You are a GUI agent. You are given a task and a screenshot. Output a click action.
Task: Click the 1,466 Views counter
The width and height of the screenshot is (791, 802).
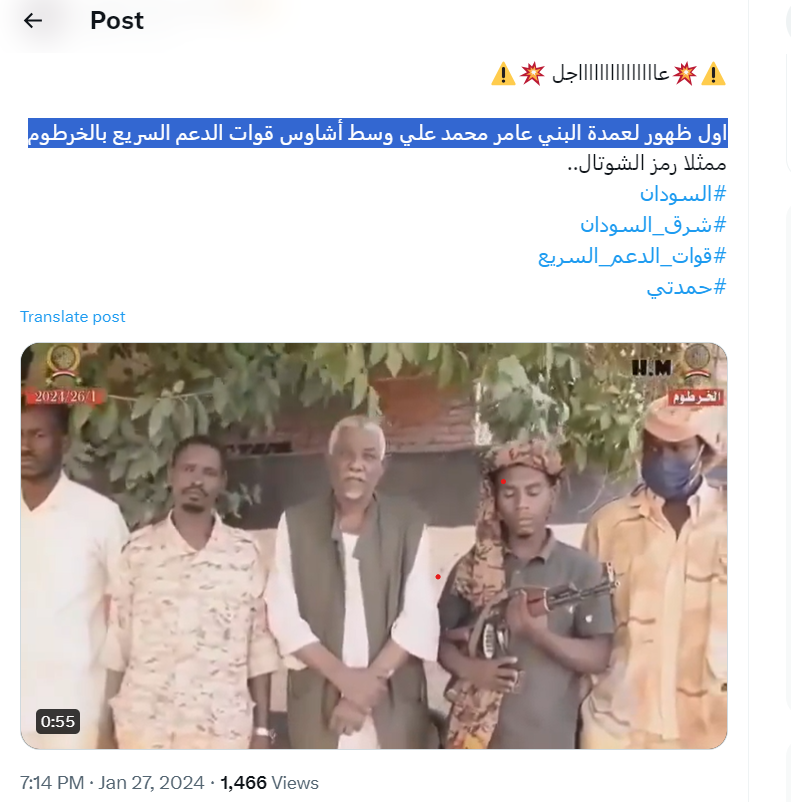pyautogui.click(x=270, y=783)
